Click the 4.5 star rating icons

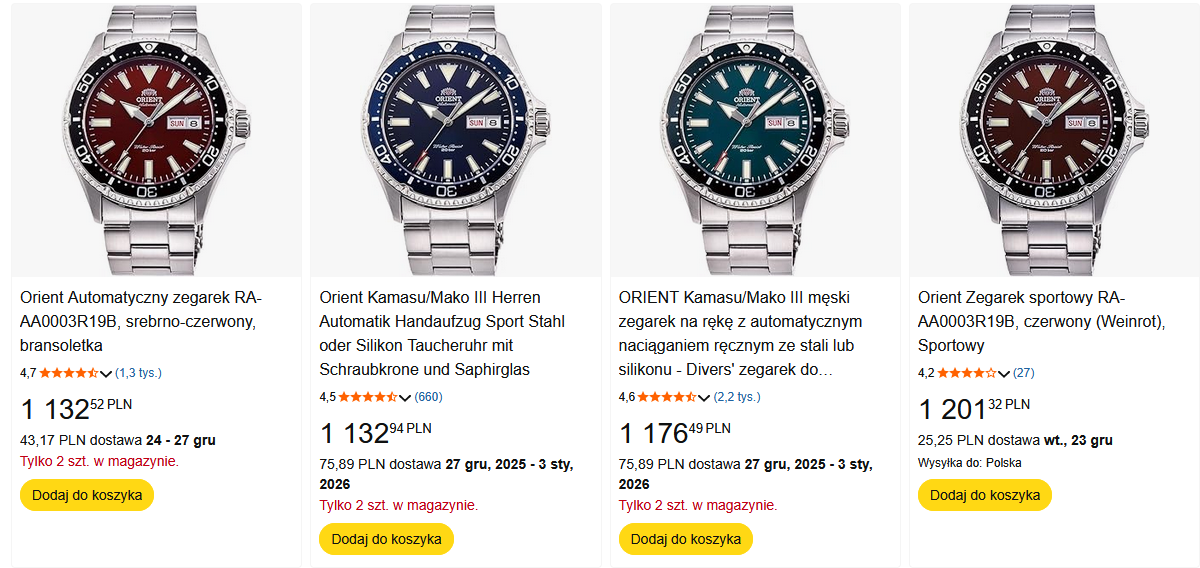(x=368, y=397)
